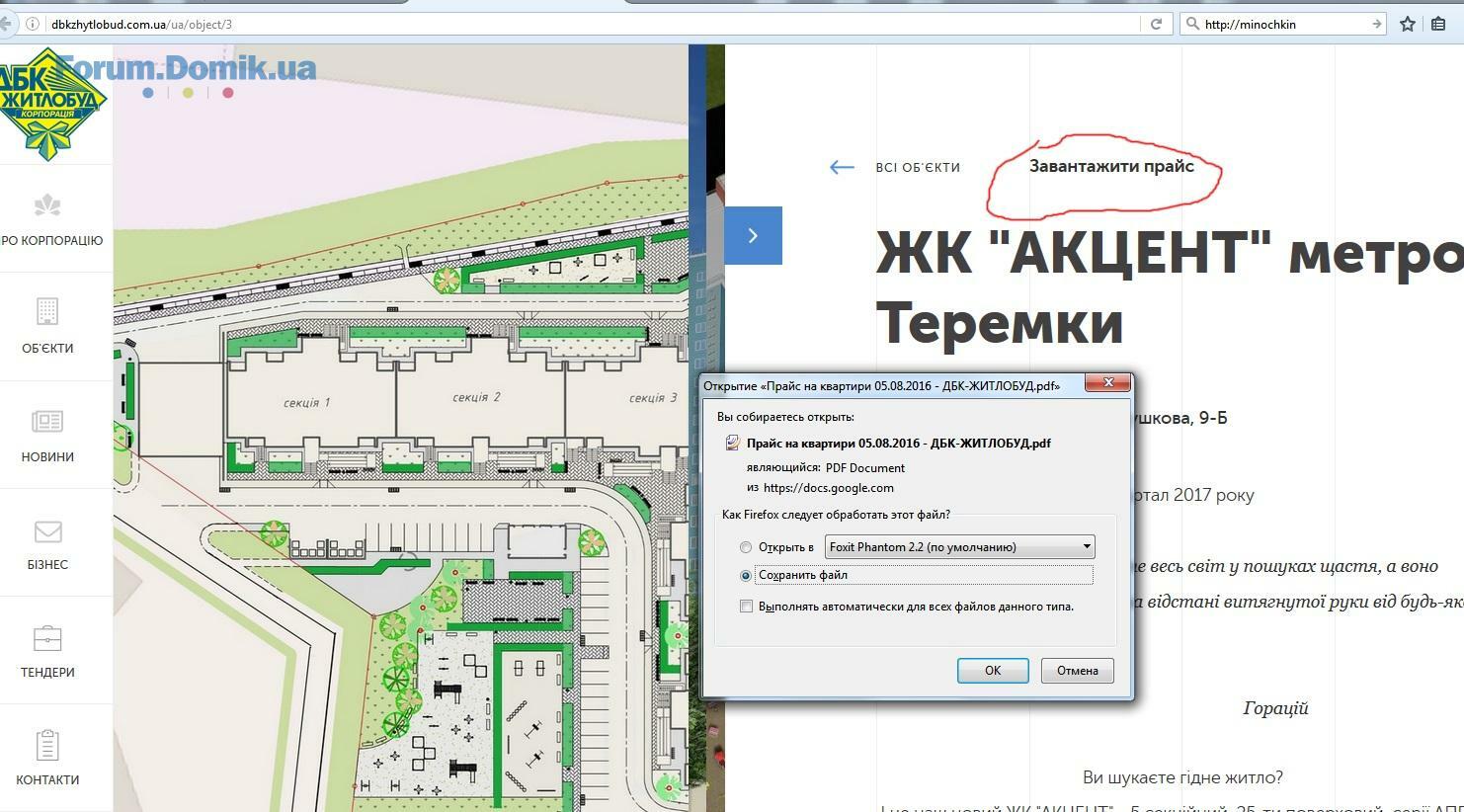Click the search go arrow

point(1376,24)
